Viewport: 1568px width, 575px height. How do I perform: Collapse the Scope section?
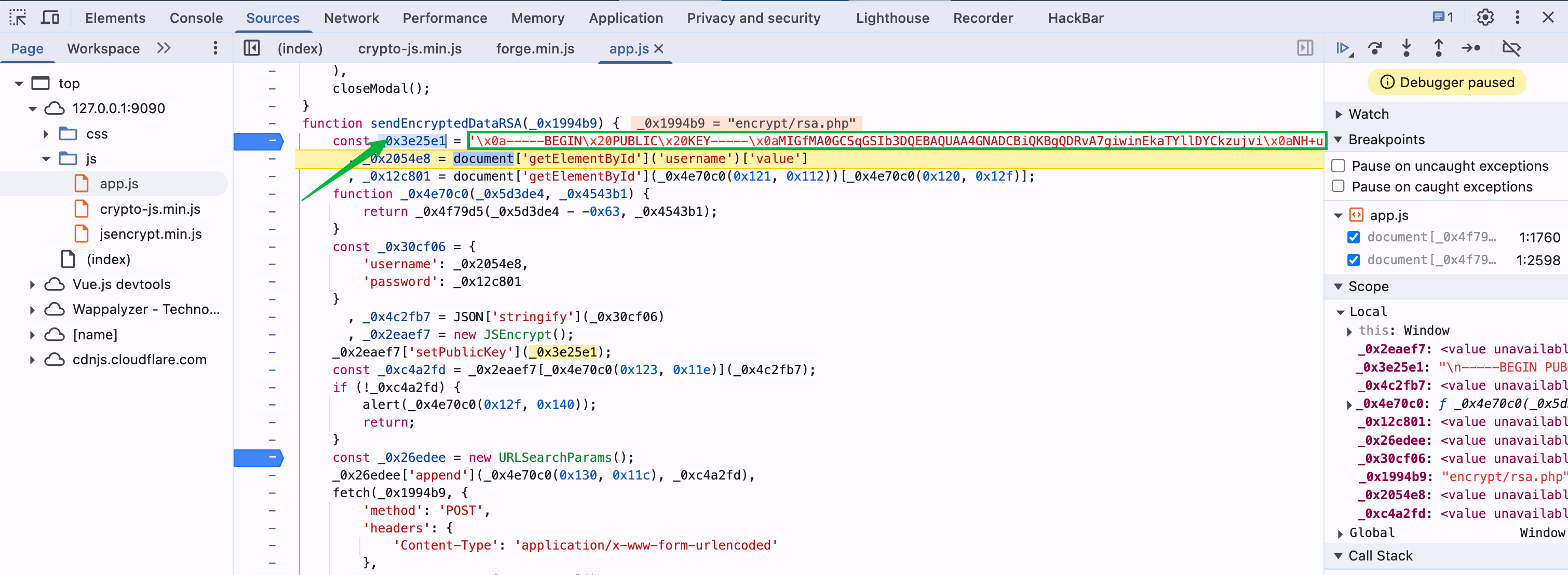click(1339, 286)
